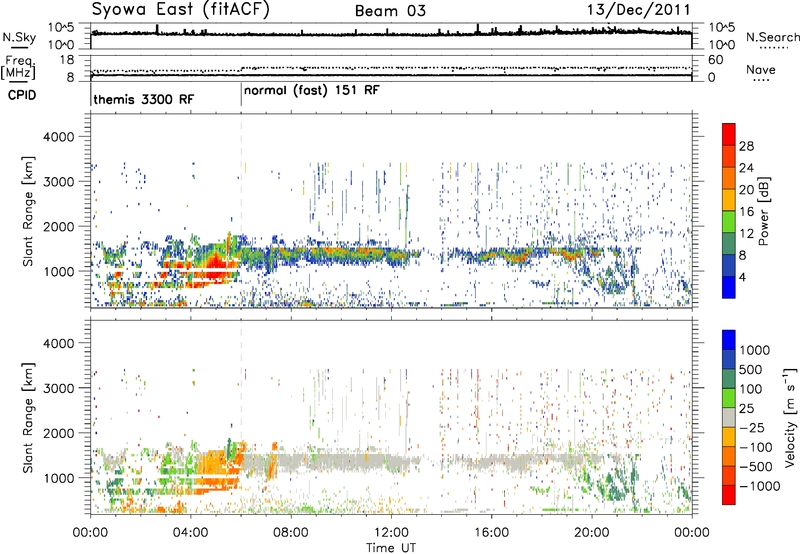The image size is (800, 554).
Task: Click the "-100" tick on the Velocity color bar
Action: click(x=756, y=447)
